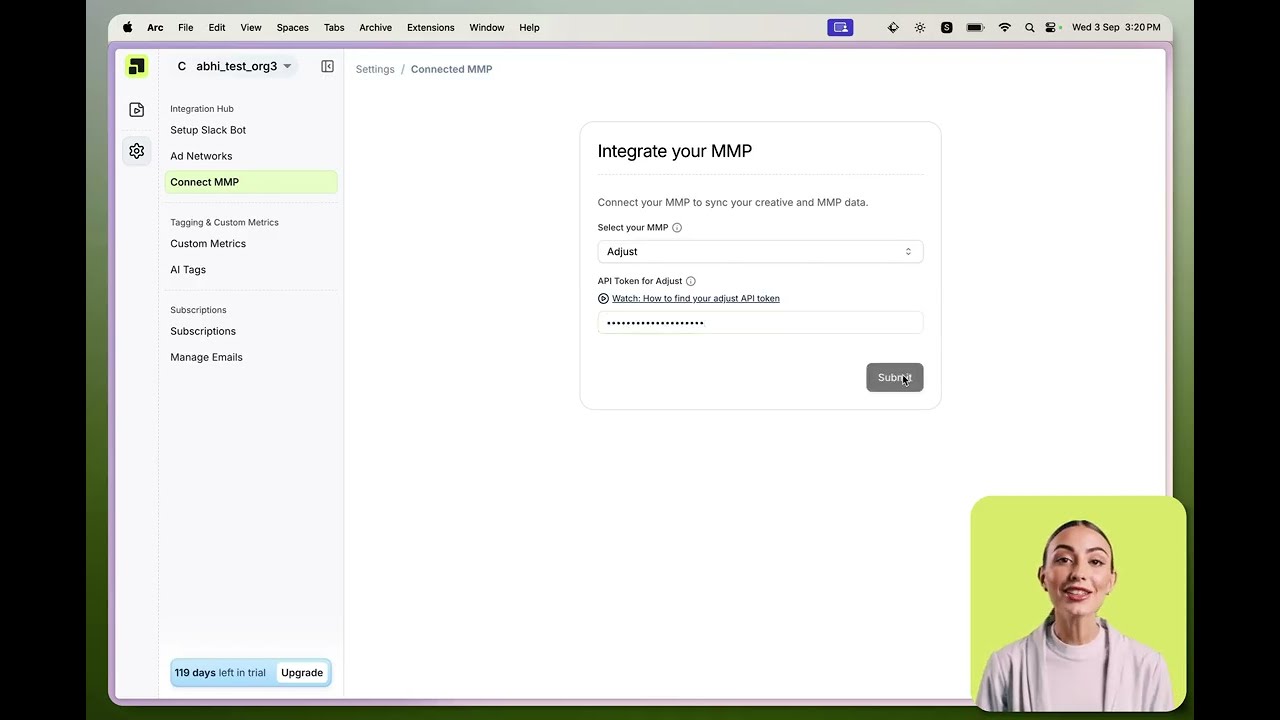The height and width of the screenshot is (720, 1280).
Task: Open the Tabs menu
Action: 334,28
